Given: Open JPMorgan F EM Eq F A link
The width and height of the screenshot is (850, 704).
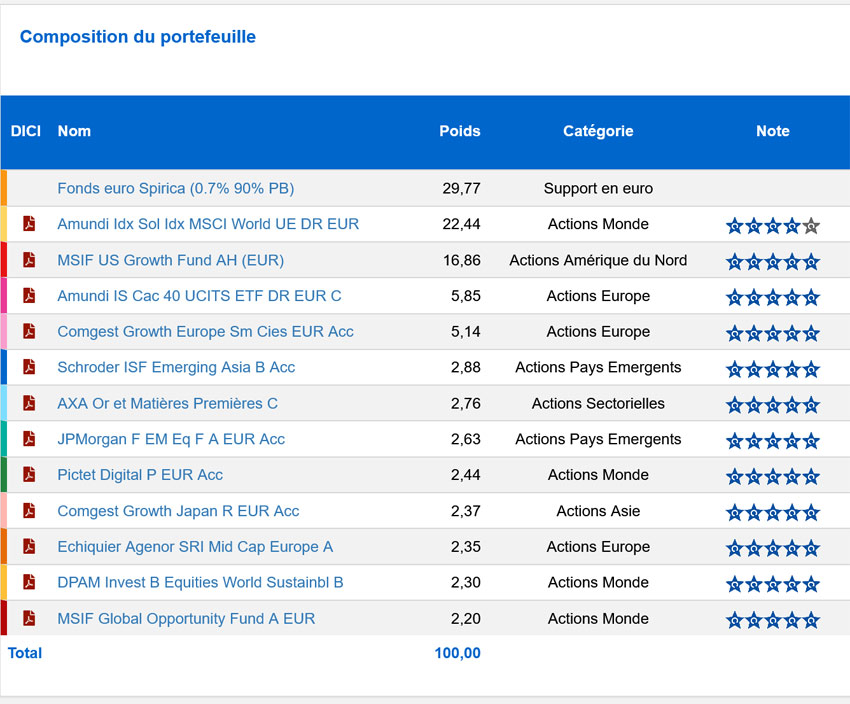Looking at the screenshot, I should tap(171, 439).
